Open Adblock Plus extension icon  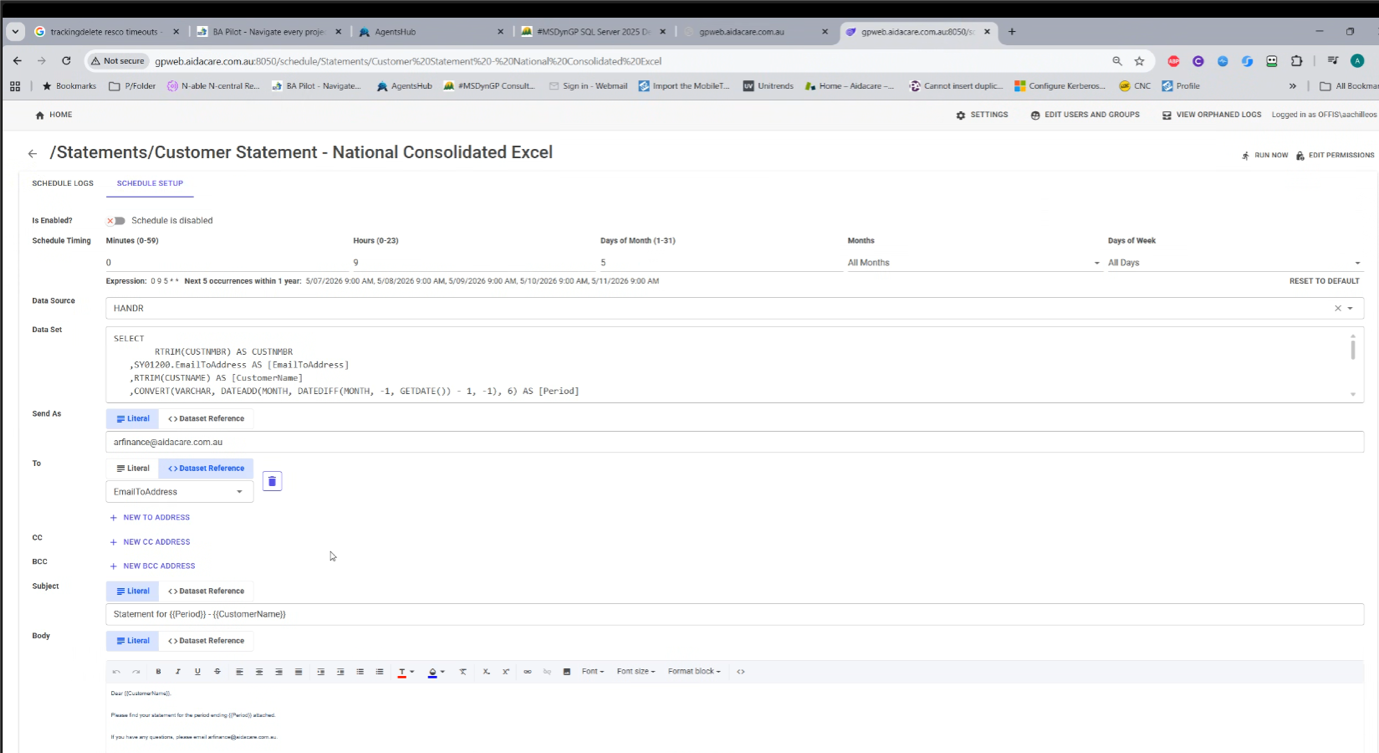click(x=1174, y=61)
